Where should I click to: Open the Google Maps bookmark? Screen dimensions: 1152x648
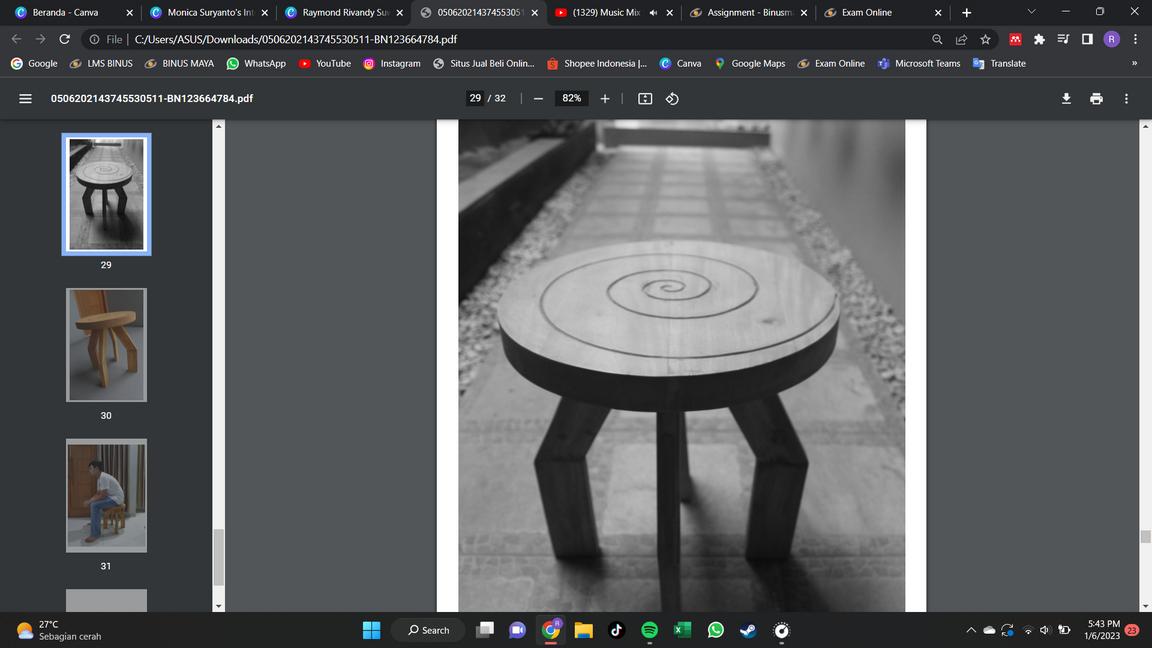(750, 63)
